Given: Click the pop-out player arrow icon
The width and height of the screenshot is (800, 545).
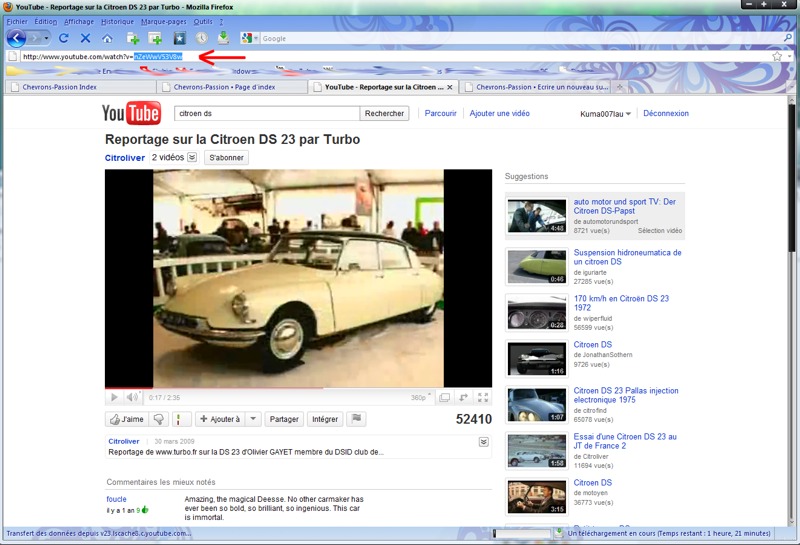Looking at the screenshot, I should [x=463, y=398].
